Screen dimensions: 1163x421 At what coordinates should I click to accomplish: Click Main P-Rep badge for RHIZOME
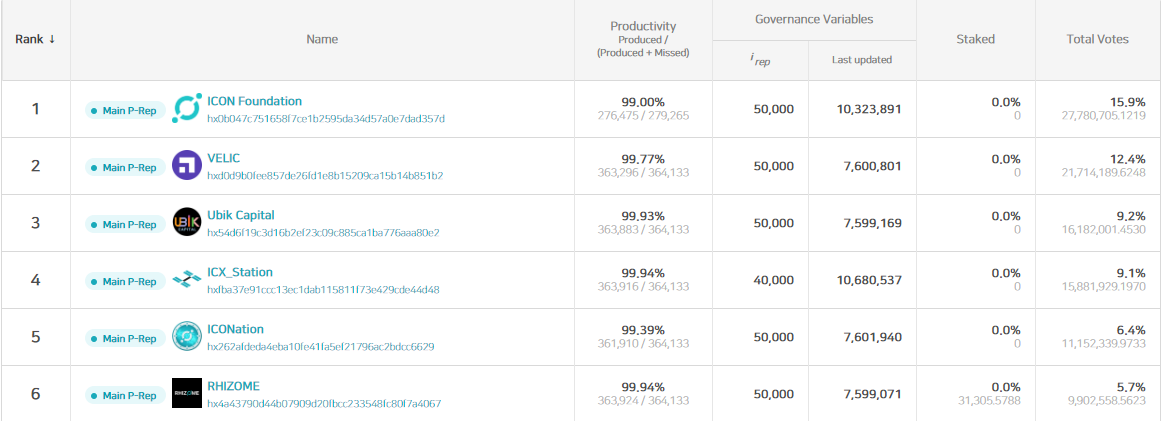[125, 396]
